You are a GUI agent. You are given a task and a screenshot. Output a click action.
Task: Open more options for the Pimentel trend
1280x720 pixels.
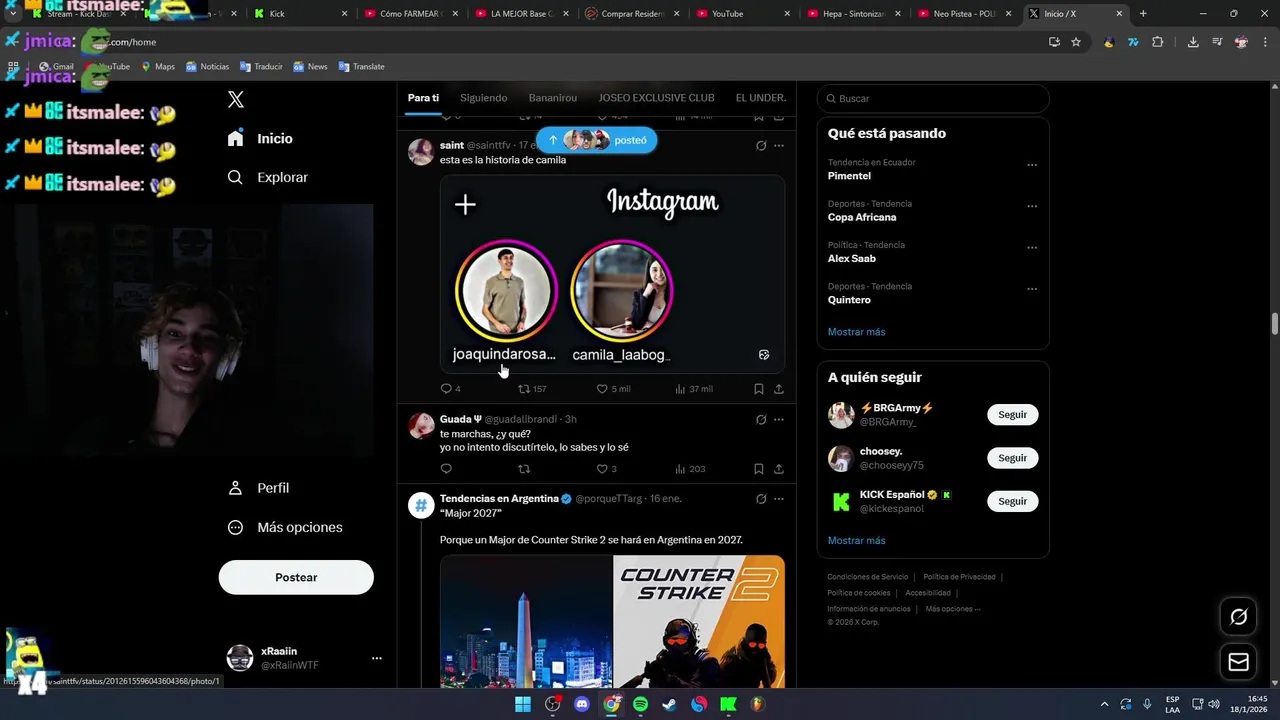pyautogui.click(x=1032, y=165)
